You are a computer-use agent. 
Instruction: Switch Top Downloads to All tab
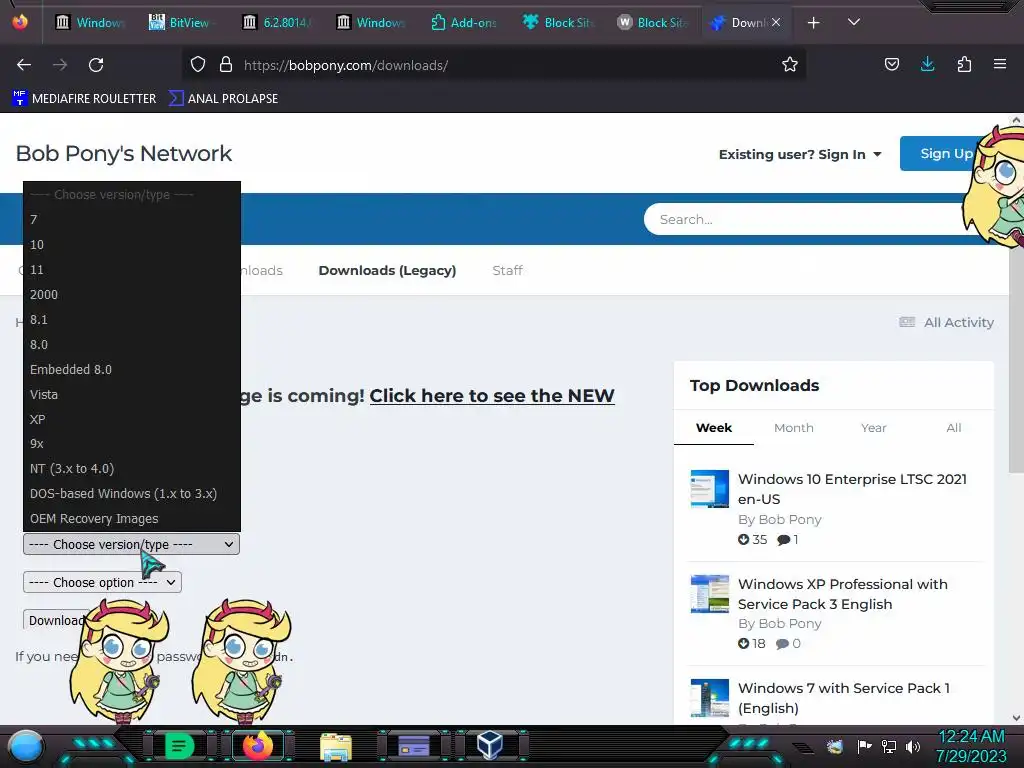(x=953, y=428)
